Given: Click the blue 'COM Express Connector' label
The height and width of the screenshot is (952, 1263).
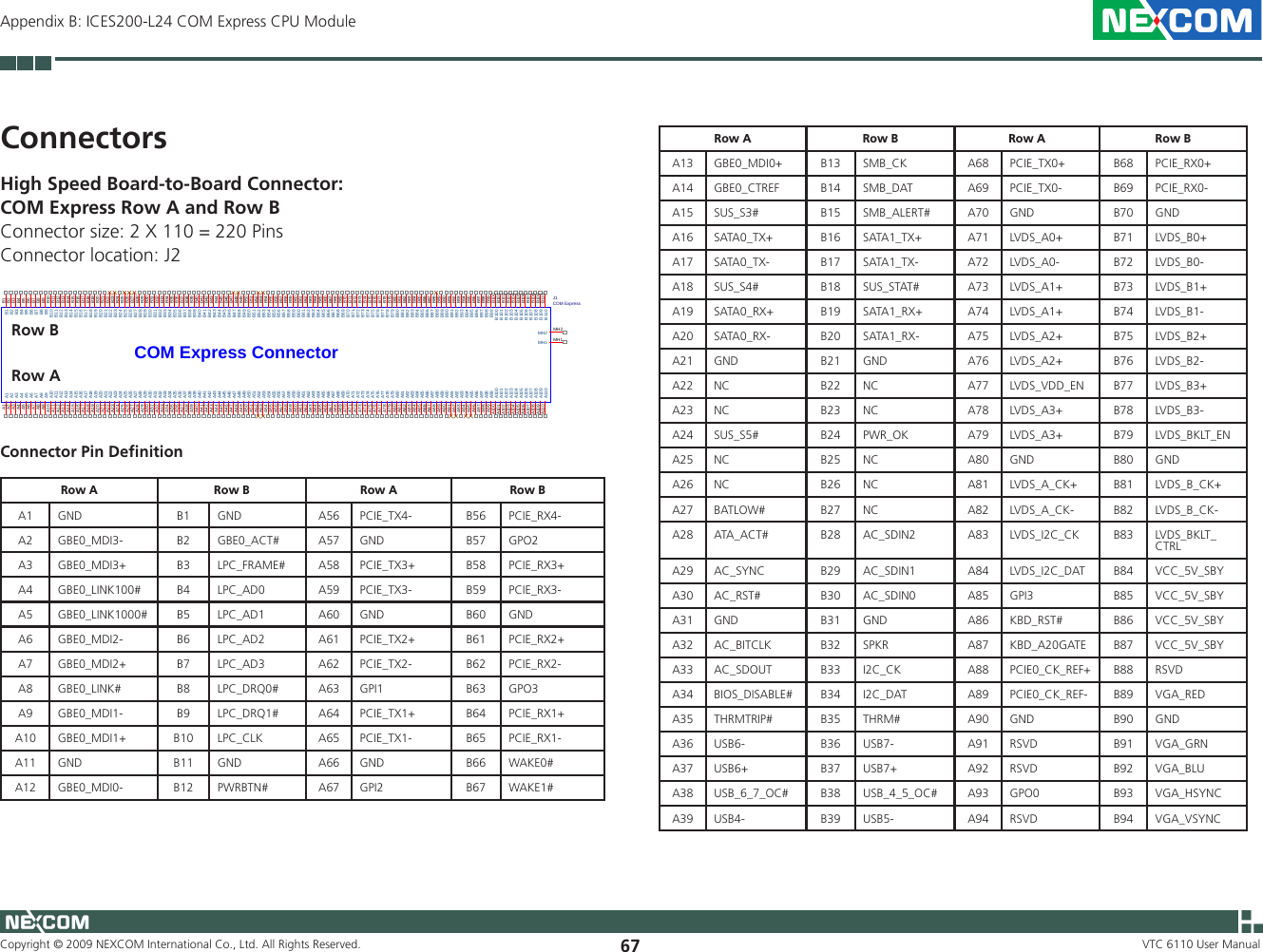Looking at the screenshot, I should coord(236,352).
